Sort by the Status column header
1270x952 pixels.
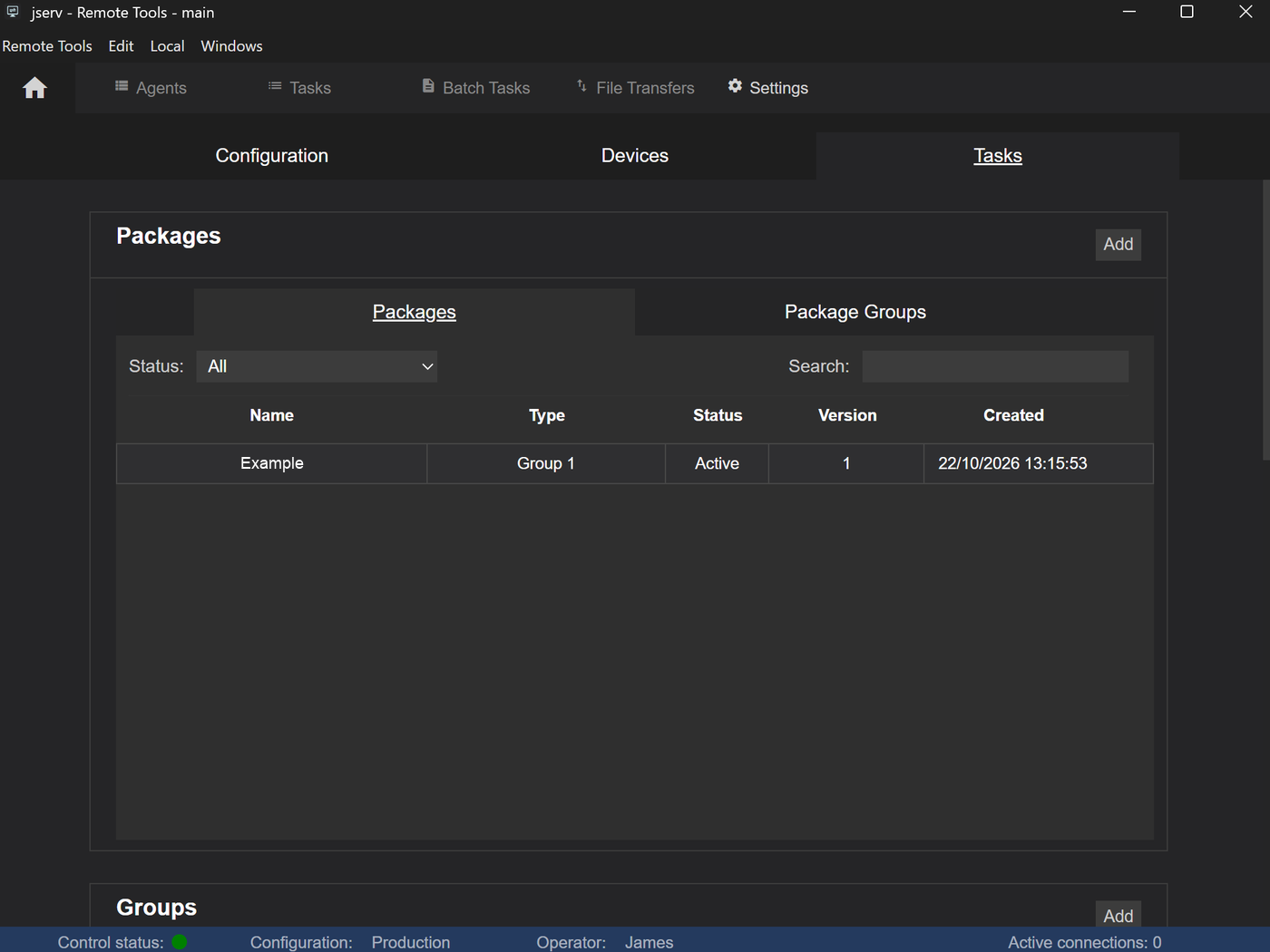(x=718, y=415)
